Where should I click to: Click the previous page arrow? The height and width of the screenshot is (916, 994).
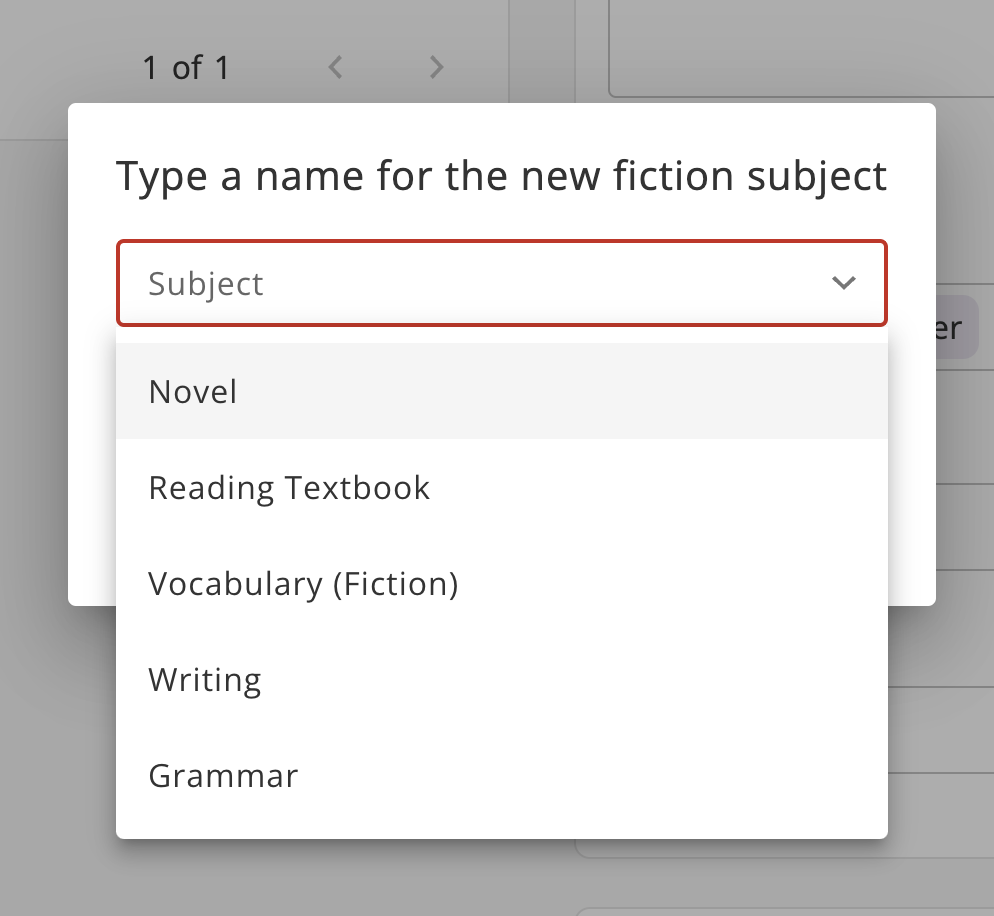coord(336,68)
